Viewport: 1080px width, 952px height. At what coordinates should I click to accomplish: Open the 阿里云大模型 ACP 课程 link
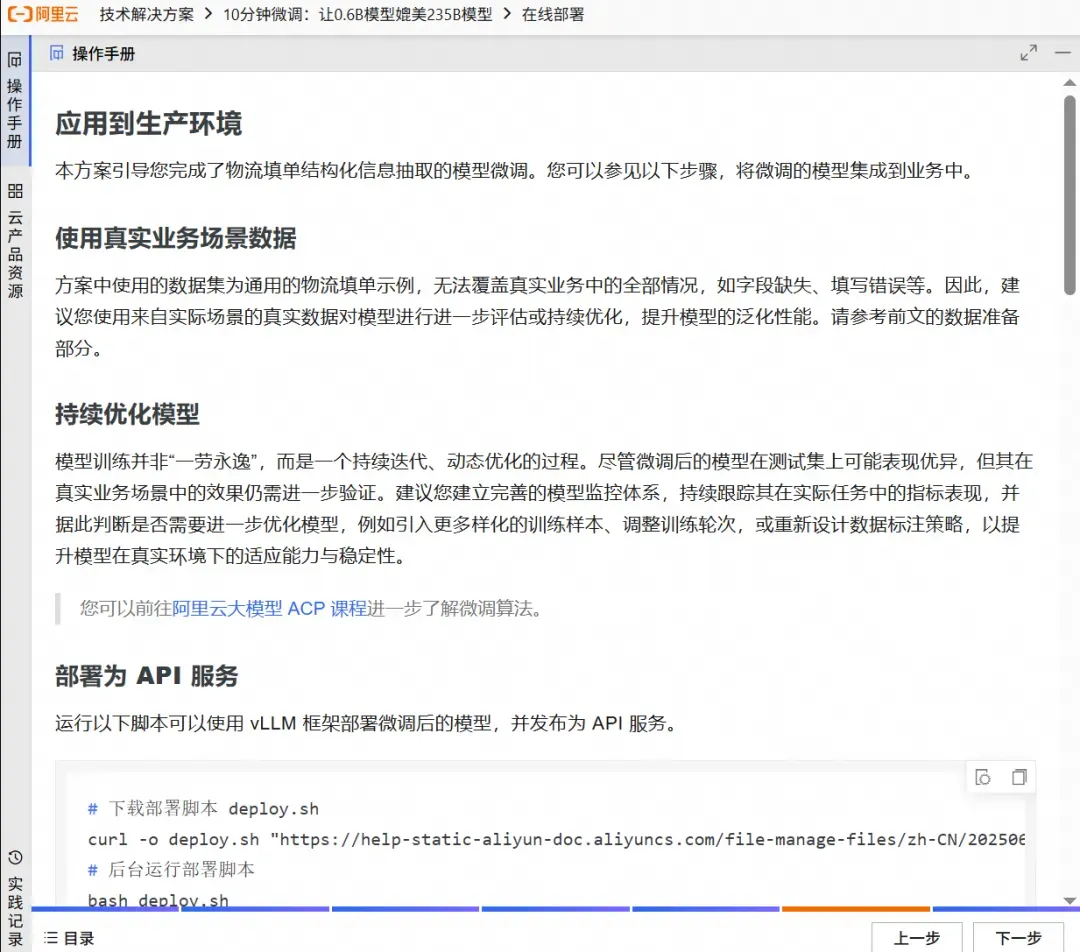pos(269,608)
